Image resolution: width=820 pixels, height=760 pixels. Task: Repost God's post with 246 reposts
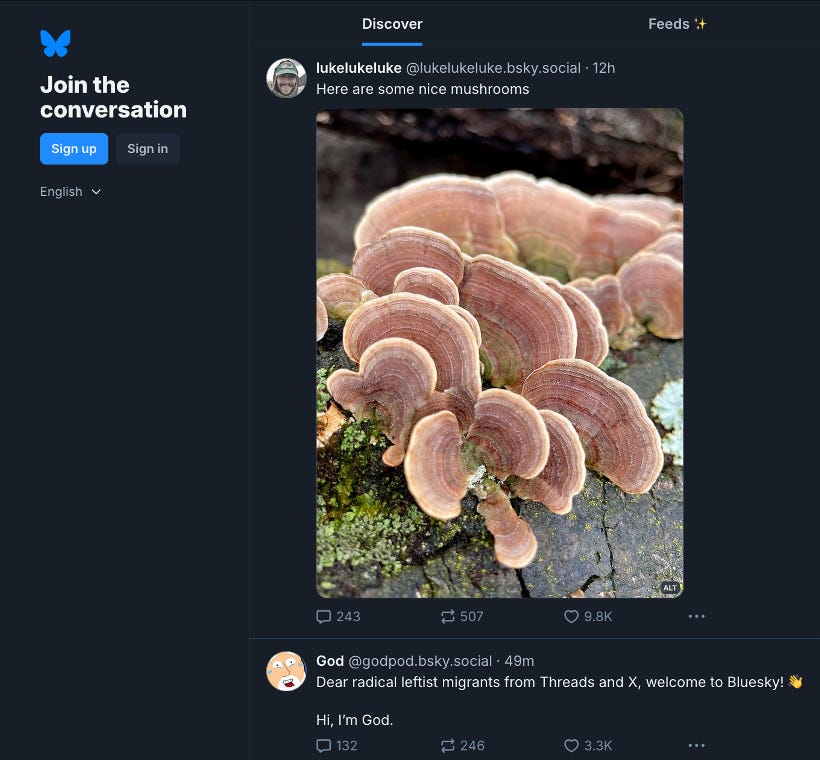click(462, 745)
